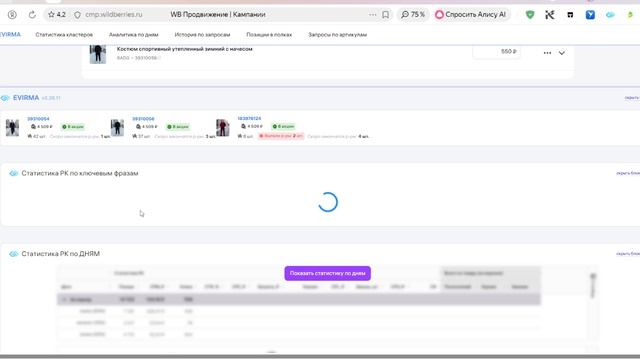Open the blue Y extension icon

(x=590, y=15)
